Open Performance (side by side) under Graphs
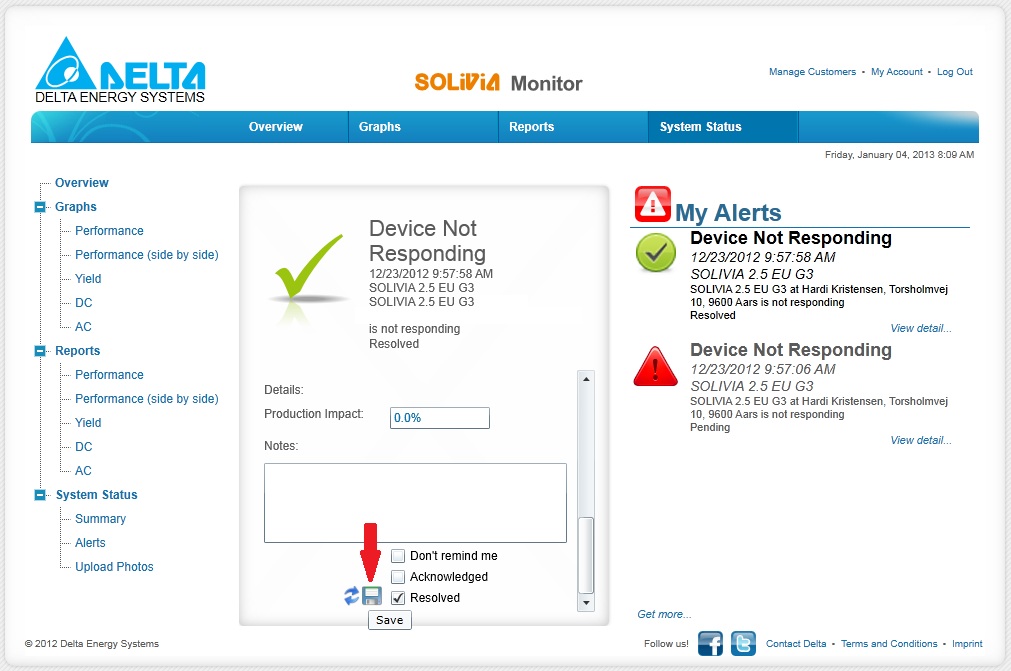The height and width of the screenshot is (671, 1011). tap(147, 255)
